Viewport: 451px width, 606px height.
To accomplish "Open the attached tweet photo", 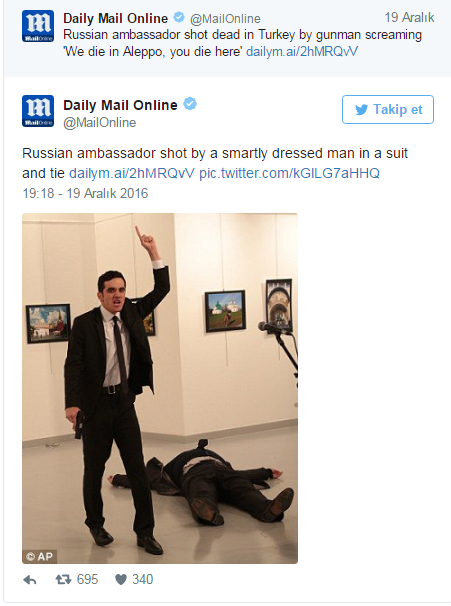I will 160,388.
